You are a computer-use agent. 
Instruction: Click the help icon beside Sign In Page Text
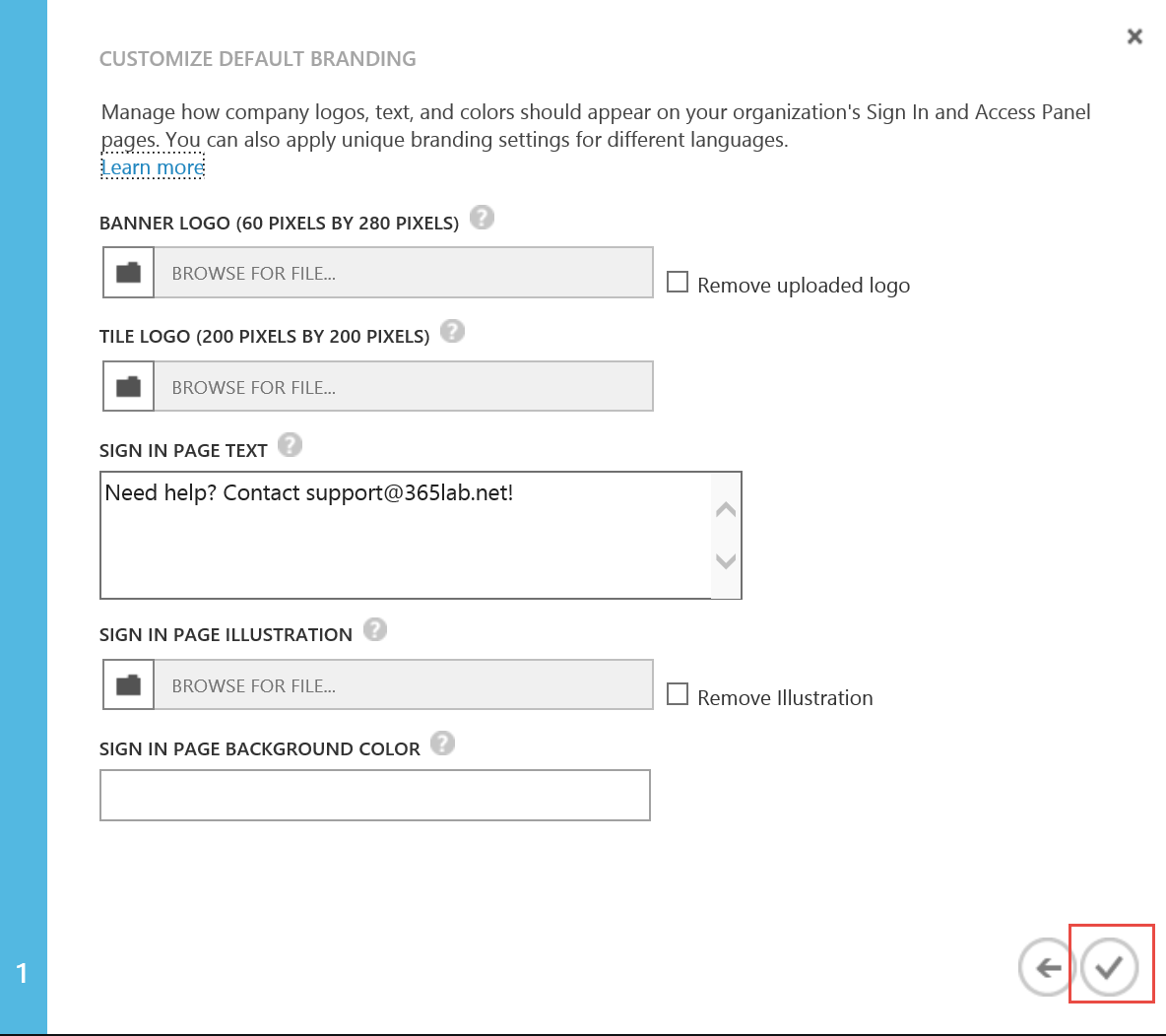pos(290,444)
